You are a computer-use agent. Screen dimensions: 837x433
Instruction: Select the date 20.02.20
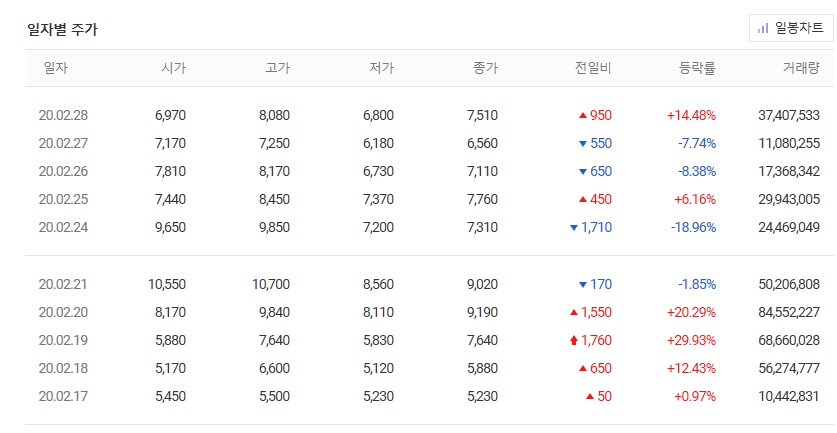pyautogui.click(x=63, y=312)
